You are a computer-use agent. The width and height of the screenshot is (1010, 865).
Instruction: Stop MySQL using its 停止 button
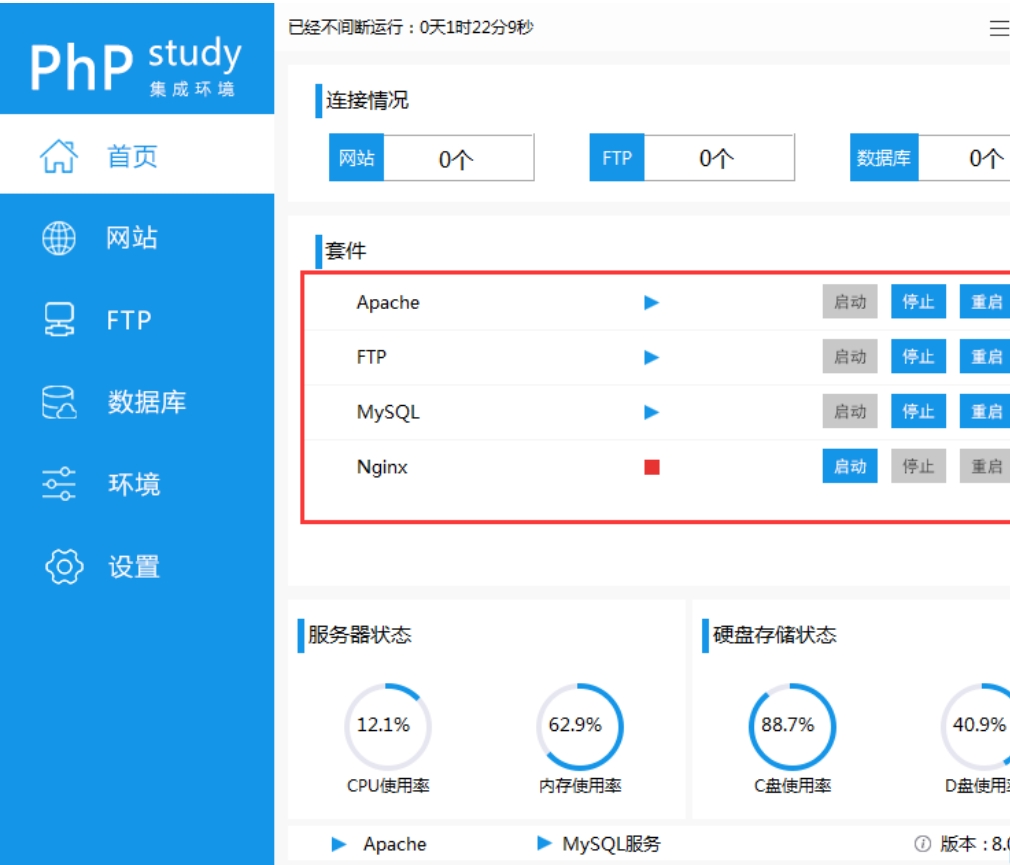coord(918,411)
